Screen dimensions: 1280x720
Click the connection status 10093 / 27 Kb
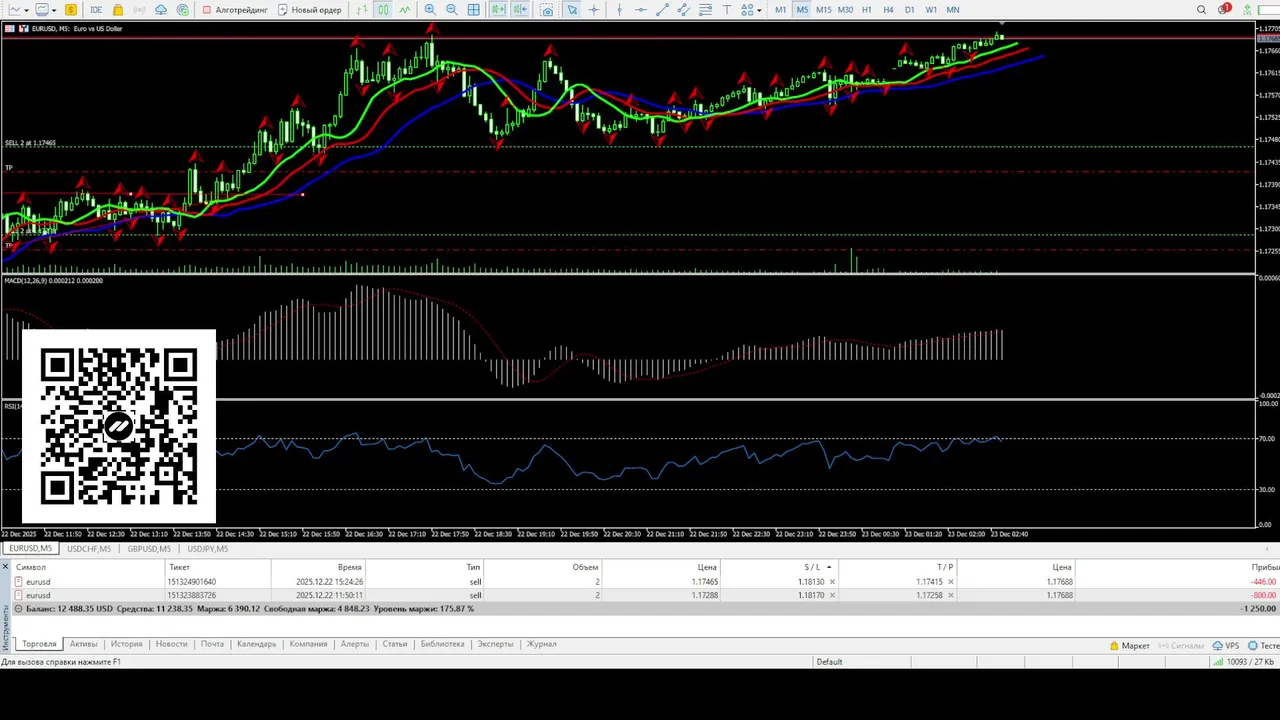[x=1245, y=662]
